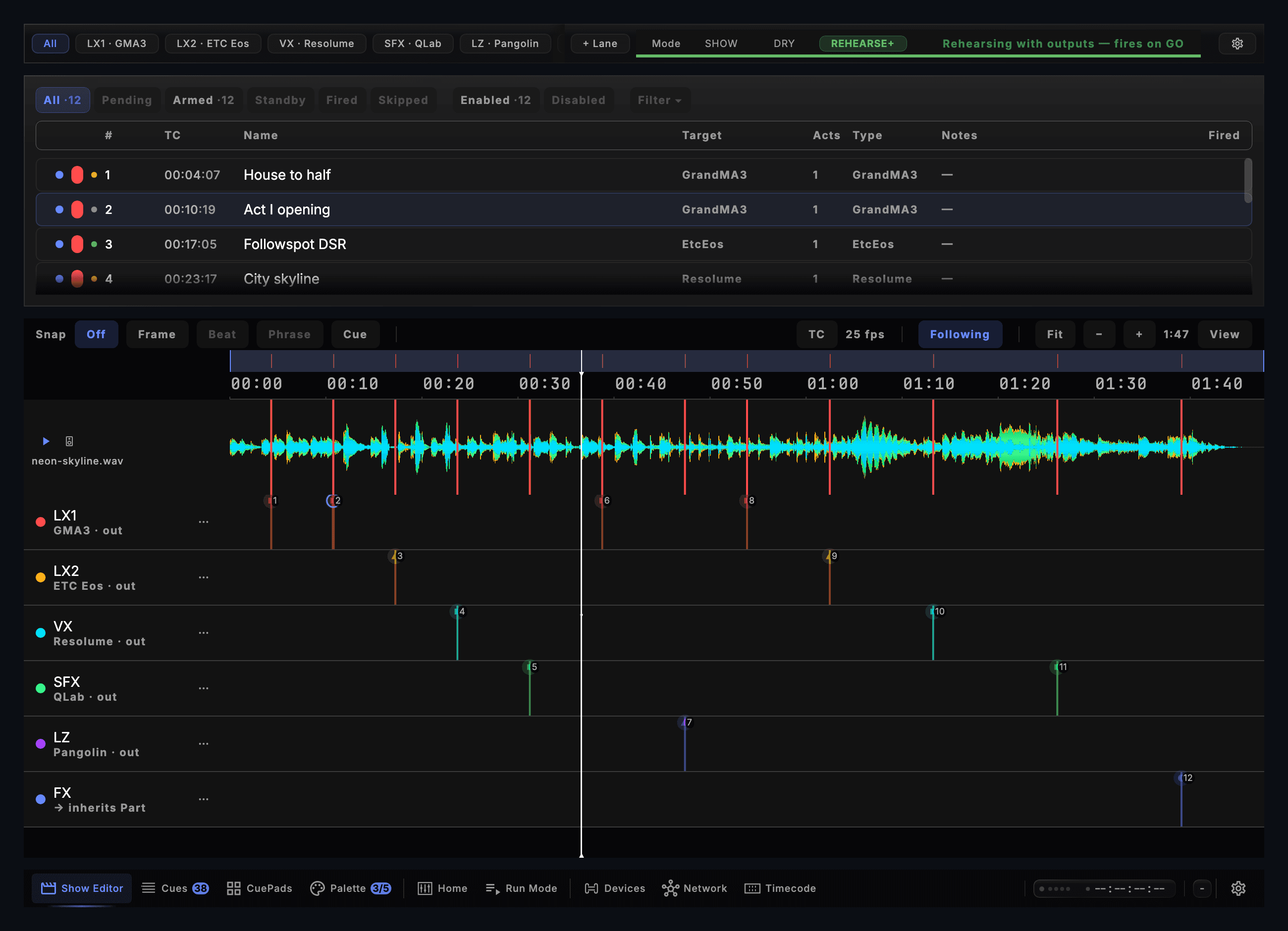Open the Network panel
The width and height of the screenshot is (1288, 931).
[694, 888]
